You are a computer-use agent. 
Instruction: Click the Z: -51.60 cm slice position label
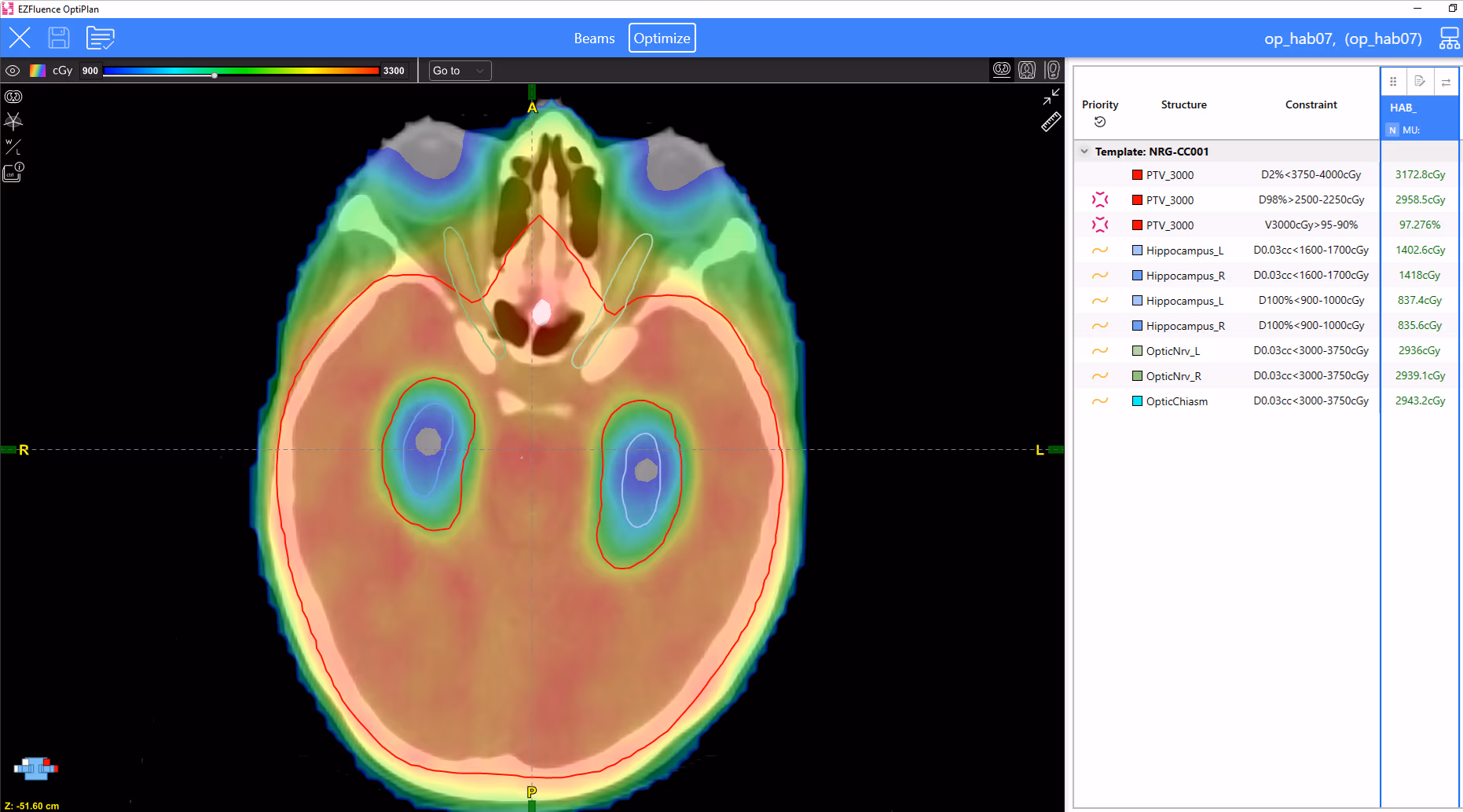[x=31, y=806]
